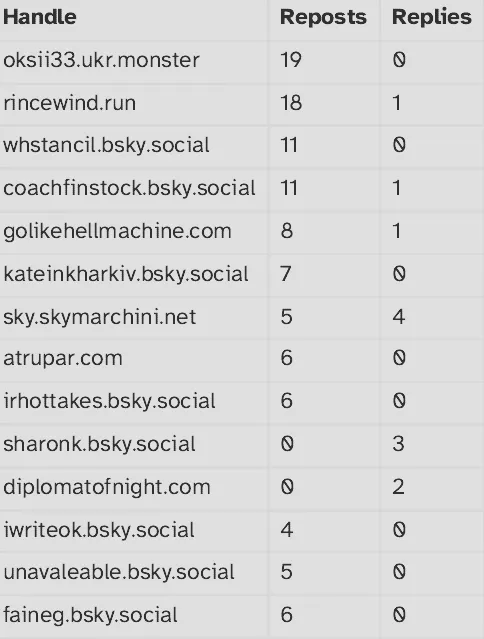Click the unavaleable.bsky.social handle
Viewport: 484px width, 639px height.
pos(119,572)
